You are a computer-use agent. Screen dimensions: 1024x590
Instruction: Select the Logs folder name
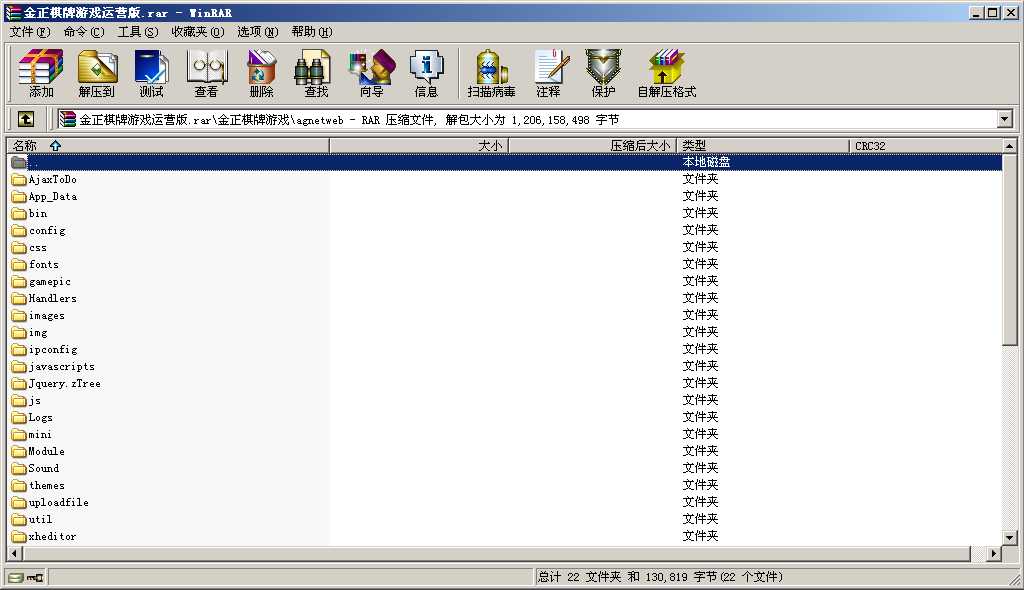40,418
